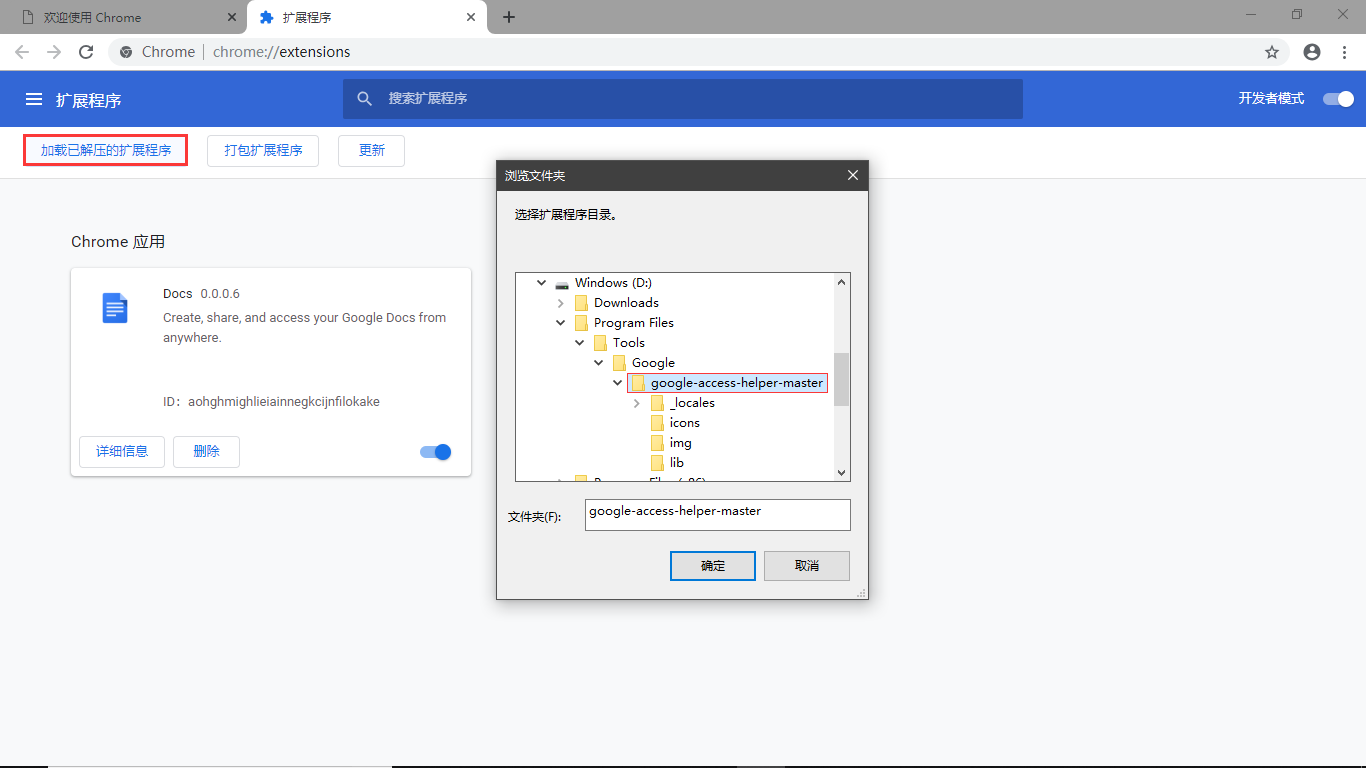The width and height of the screenshot is (1366, 768).
Task: Confirm folder with 确定 button
Action: [713, 566]
